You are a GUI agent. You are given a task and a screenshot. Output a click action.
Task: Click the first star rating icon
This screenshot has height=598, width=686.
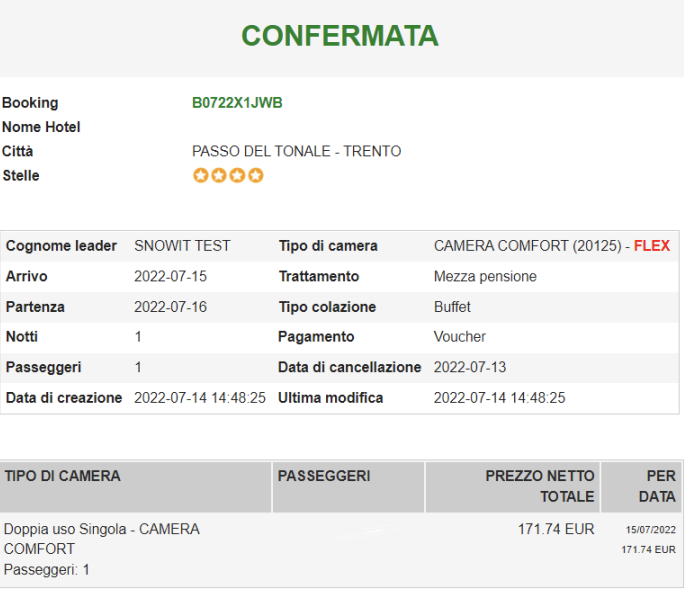pyautogui.click(x=201, y=176)
